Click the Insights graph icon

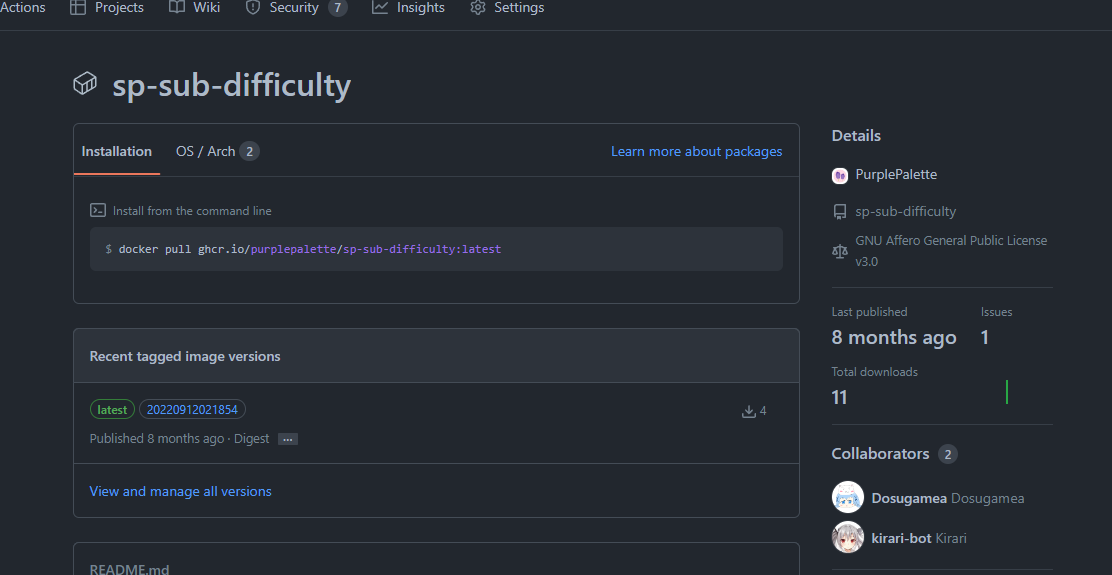(x=380, y=8)
